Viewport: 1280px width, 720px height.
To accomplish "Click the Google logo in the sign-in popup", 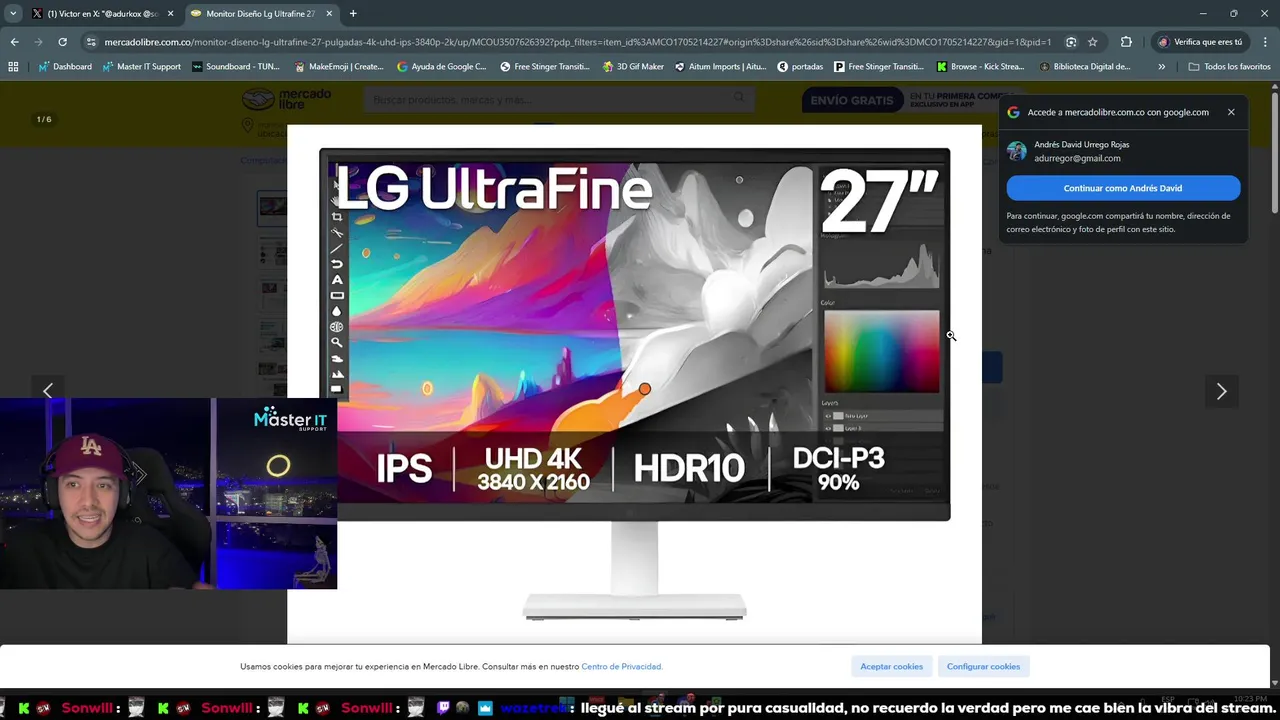I will point(1014,113).
